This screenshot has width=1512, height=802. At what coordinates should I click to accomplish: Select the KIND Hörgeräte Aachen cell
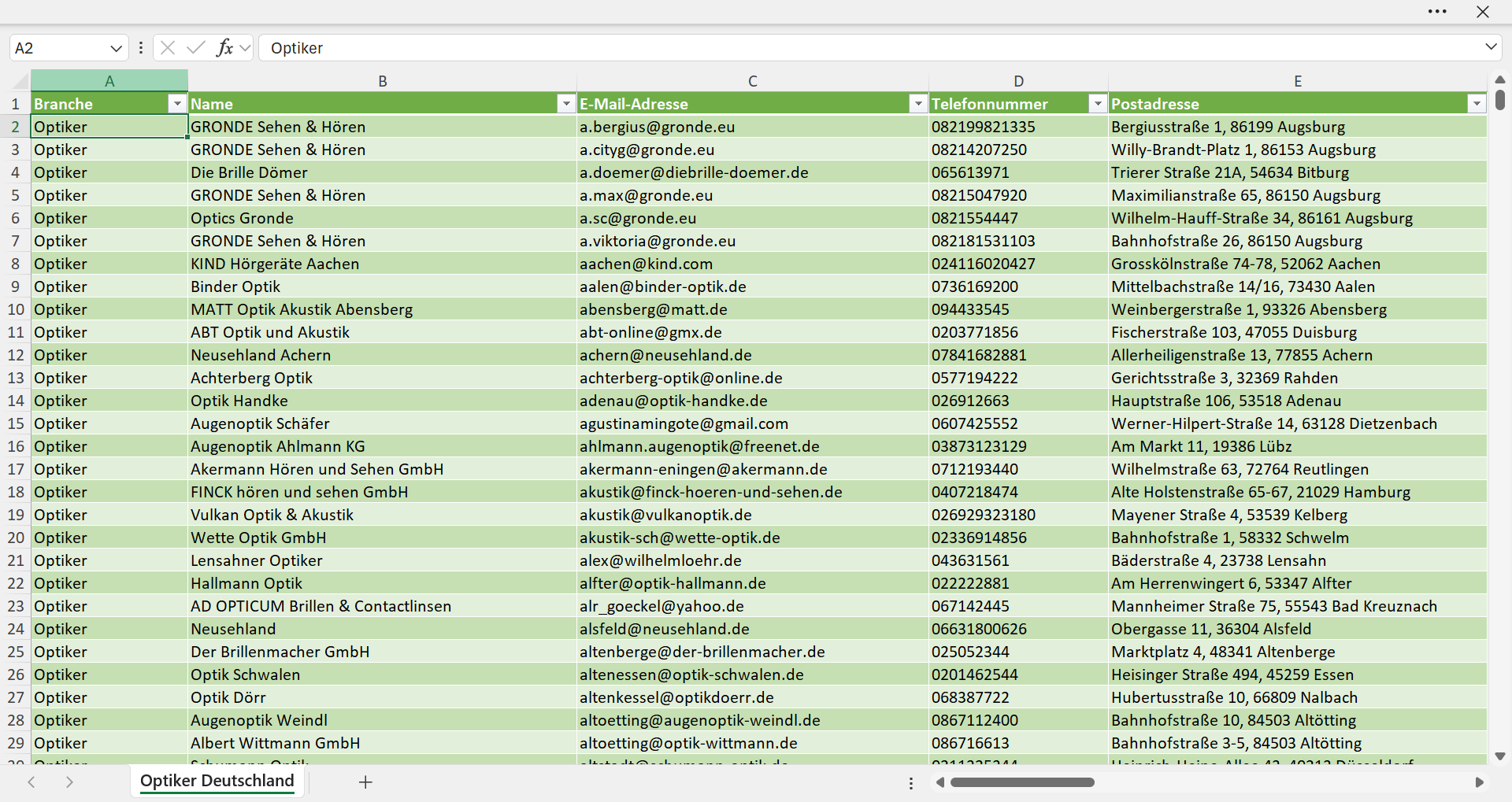383,264
